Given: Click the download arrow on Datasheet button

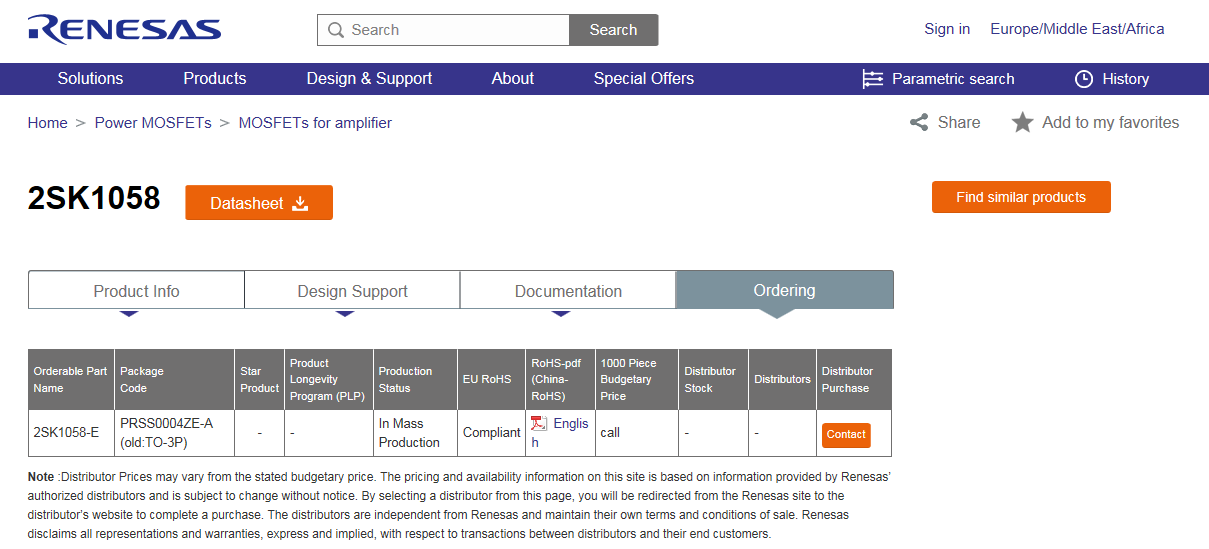Looking at the screenshot, I should click(300, 203).
